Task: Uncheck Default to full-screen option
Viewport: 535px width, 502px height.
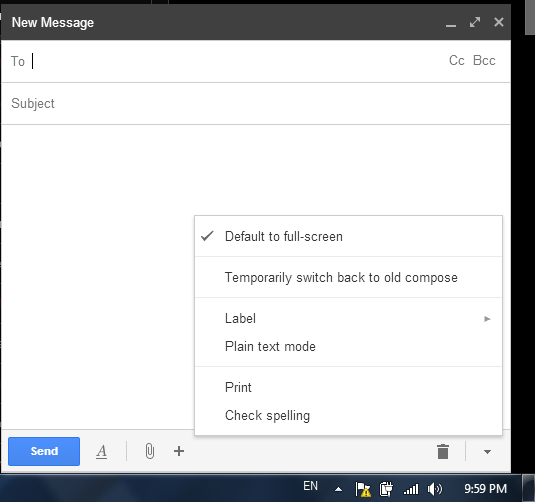Action: pos(348,236)
